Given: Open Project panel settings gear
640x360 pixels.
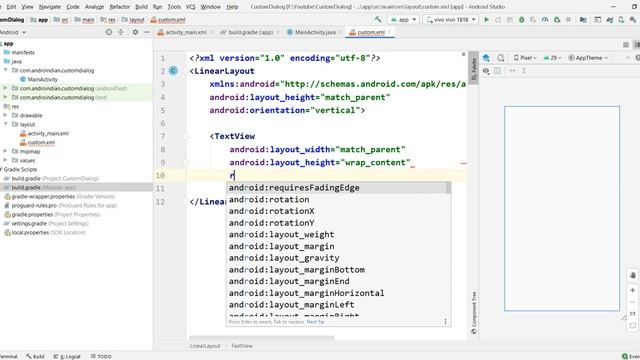Looking at the screenshot, I should tap(135, 32).
